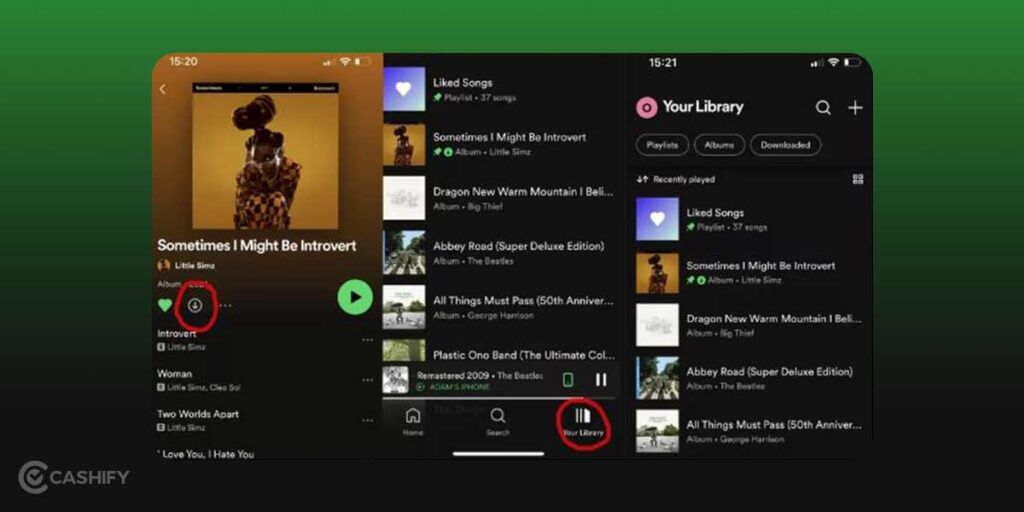Screen dimensions: 1024x512
Task: Open the device picker icon beside pause
Action: 568,379
